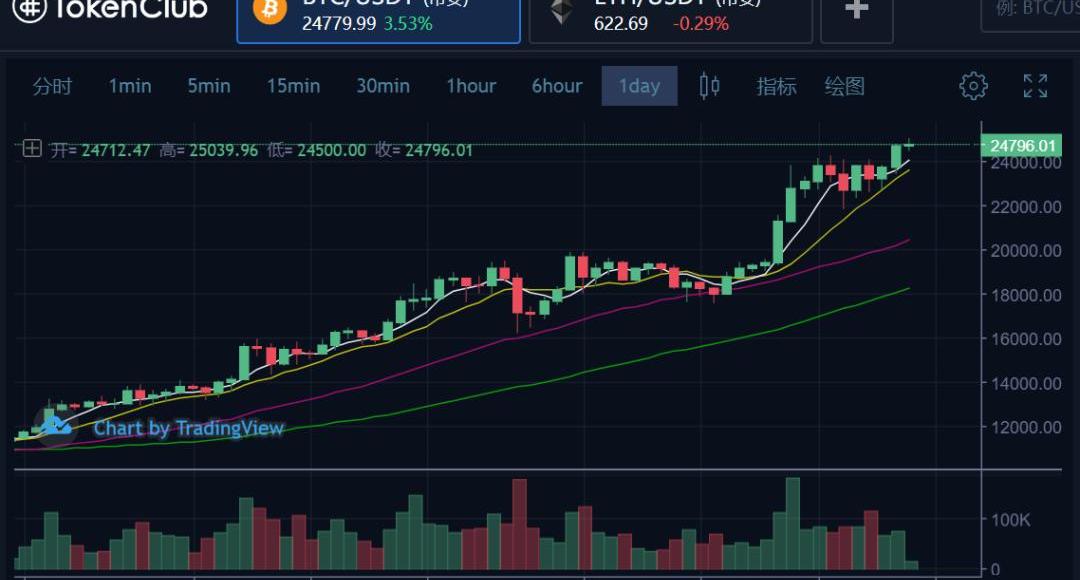The height and width of the screenshot is (580, 1080).
Task: Enter fullscreen chart mode
Action: (1035, 86)
